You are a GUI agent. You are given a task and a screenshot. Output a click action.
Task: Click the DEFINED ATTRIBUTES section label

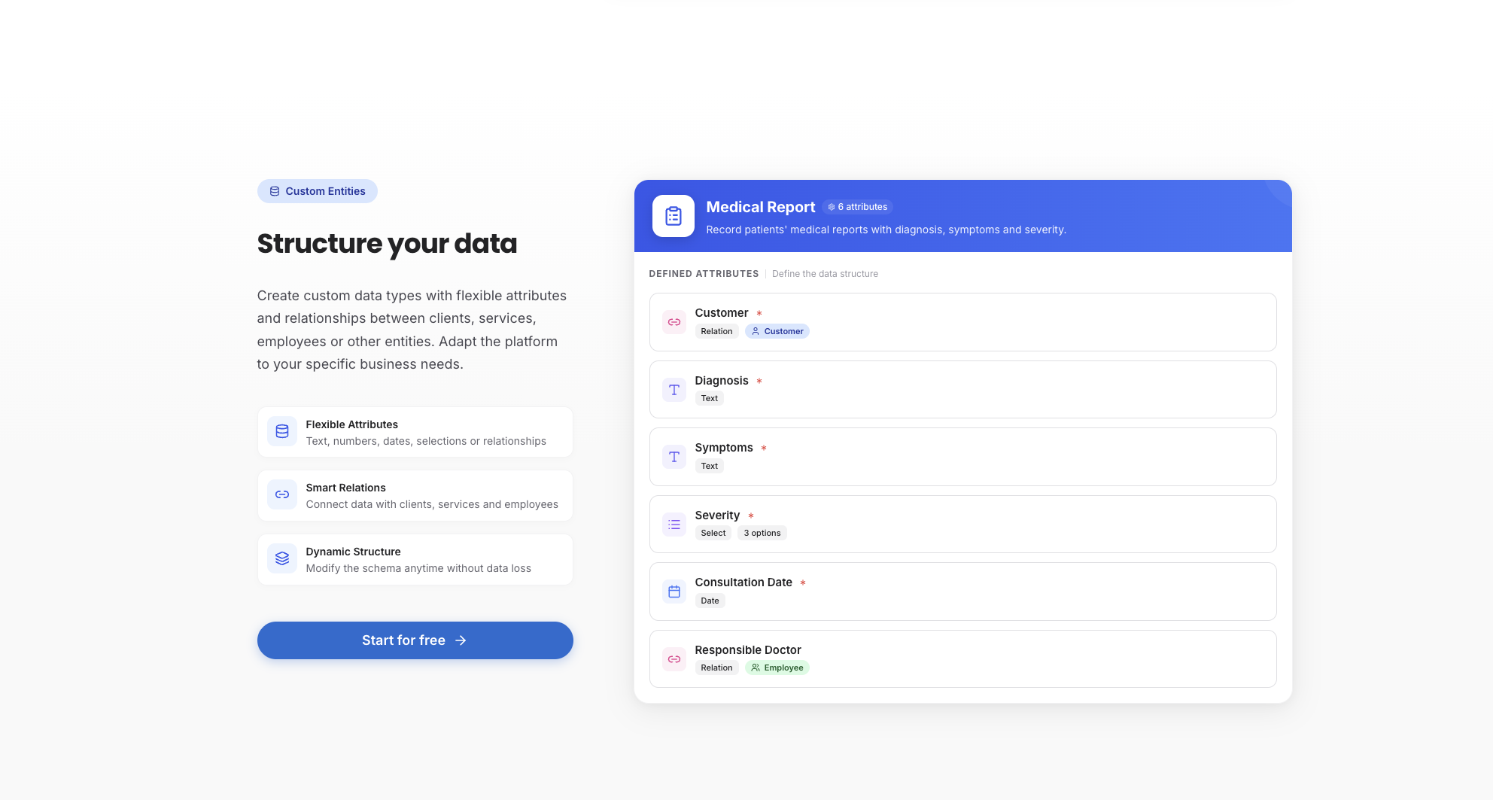704,273
